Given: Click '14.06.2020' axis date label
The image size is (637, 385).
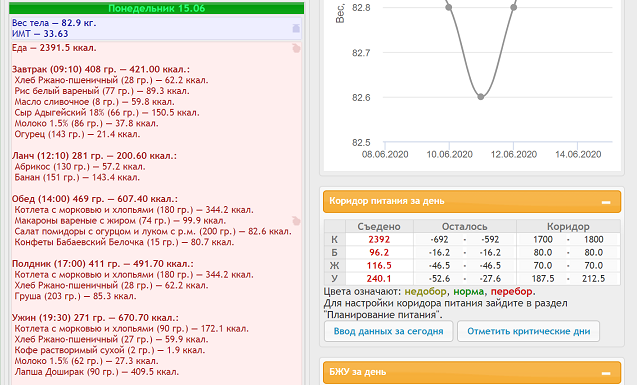Looking at the screenshot, I should tap(578, 154).
